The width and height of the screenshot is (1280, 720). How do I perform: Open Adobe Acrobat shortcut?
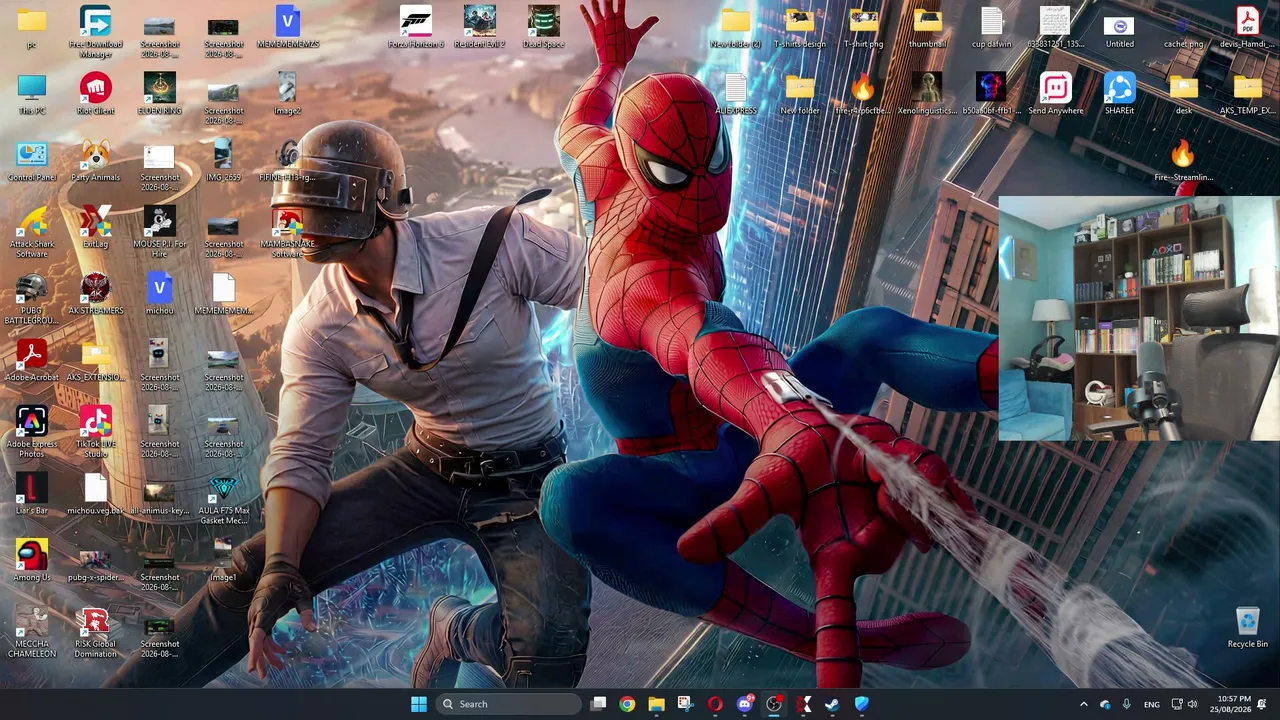31,362
